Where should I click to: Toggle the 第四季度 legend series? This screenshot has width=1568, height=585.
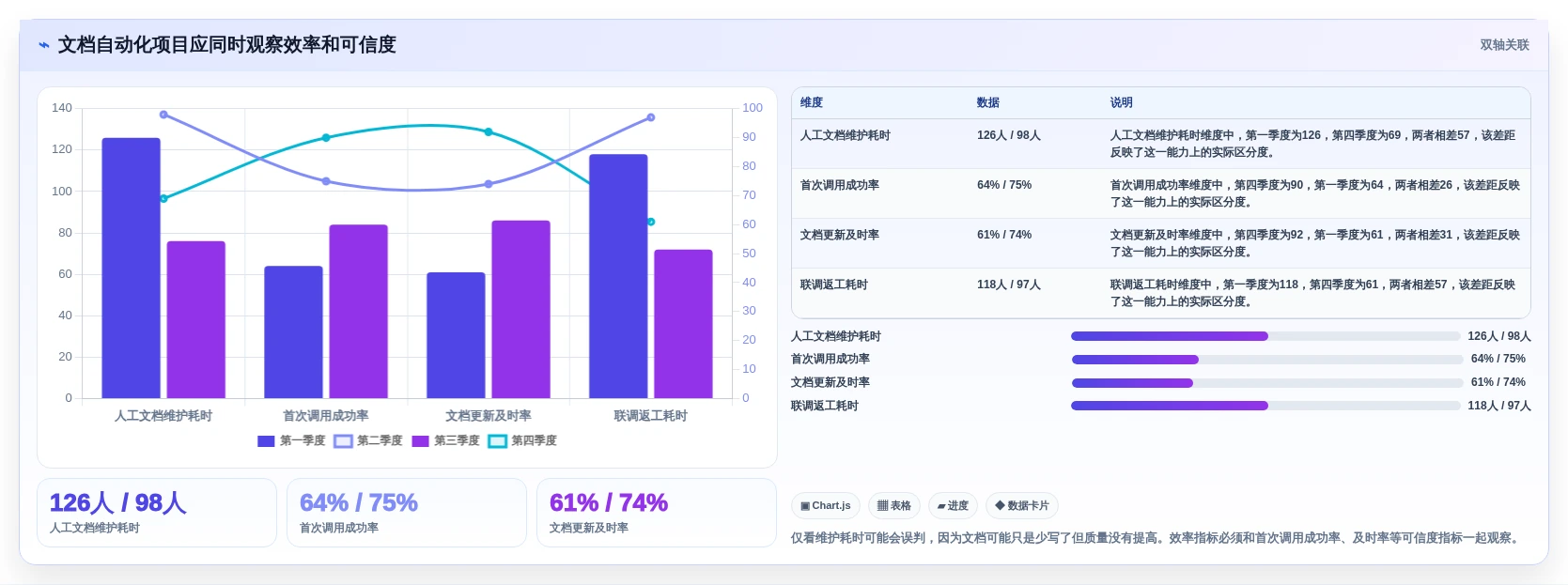pyautogui.click(x=522, y=440)
